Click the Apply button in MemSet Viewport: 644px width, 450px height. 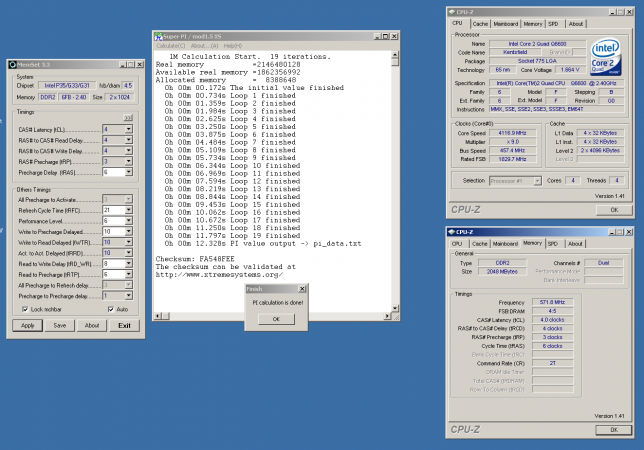[28, 326]
